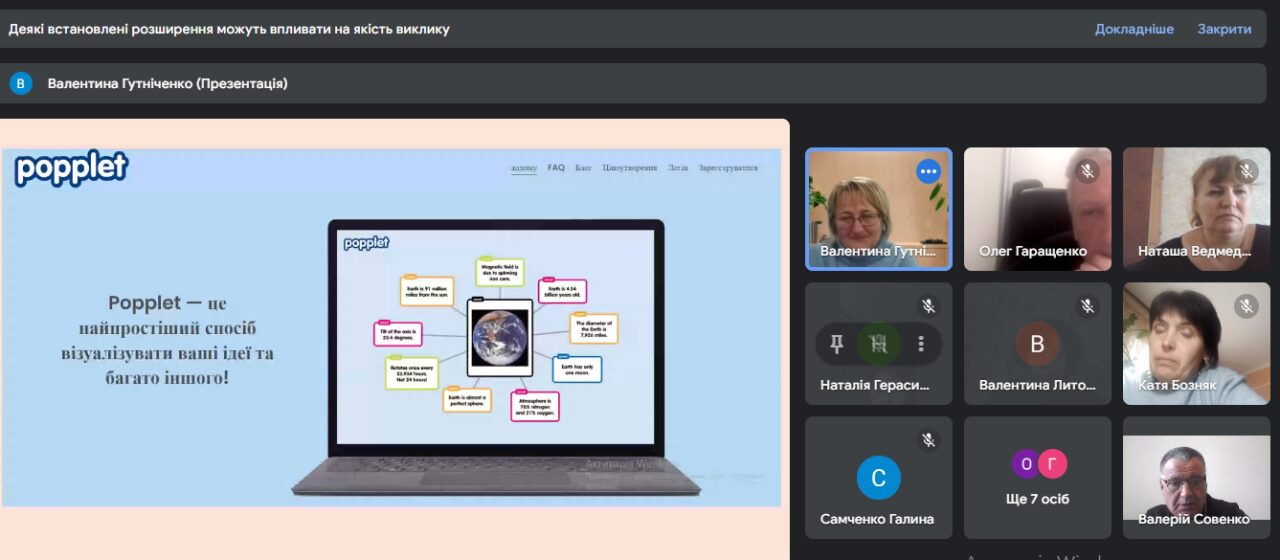This screenshot has width=1280, height=560.
Task: Open the three-dot options on Наталія Гераси tile
Action: pos(921,344)
